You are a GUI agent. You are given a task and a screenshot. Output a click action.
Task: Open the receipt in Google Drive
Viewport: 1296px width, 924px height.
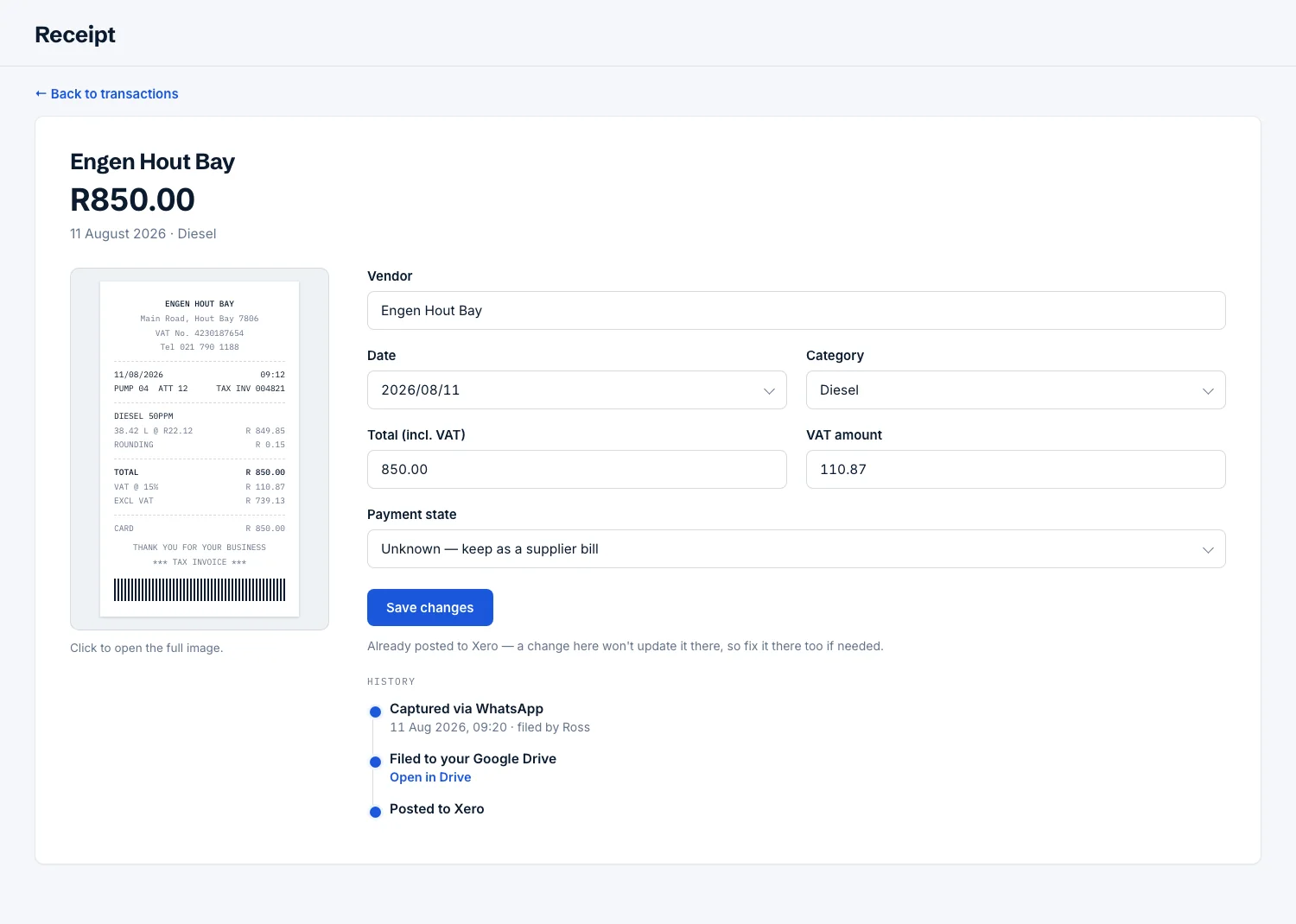pyautogui.click(x=430, y=777)
